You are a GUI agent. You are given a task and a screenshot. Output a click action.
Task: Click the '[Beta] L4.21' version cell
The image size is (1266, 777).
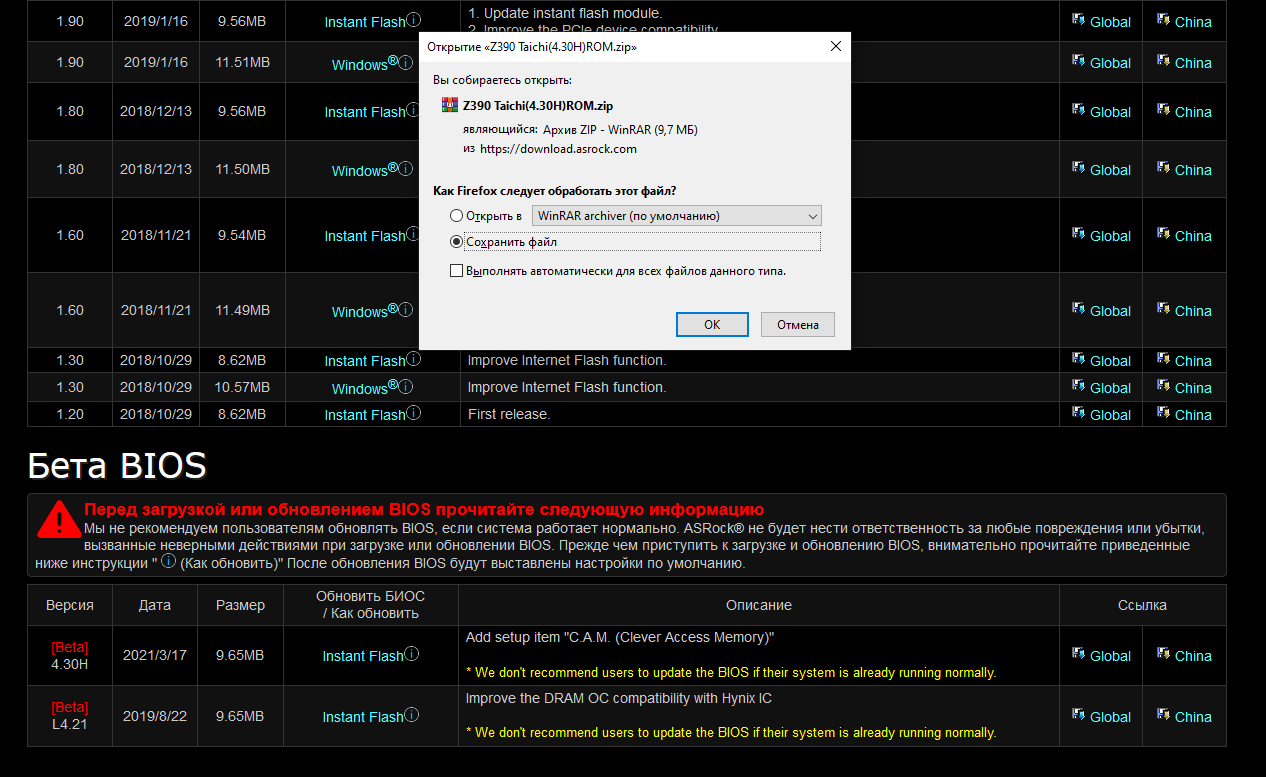click(70, 716)
